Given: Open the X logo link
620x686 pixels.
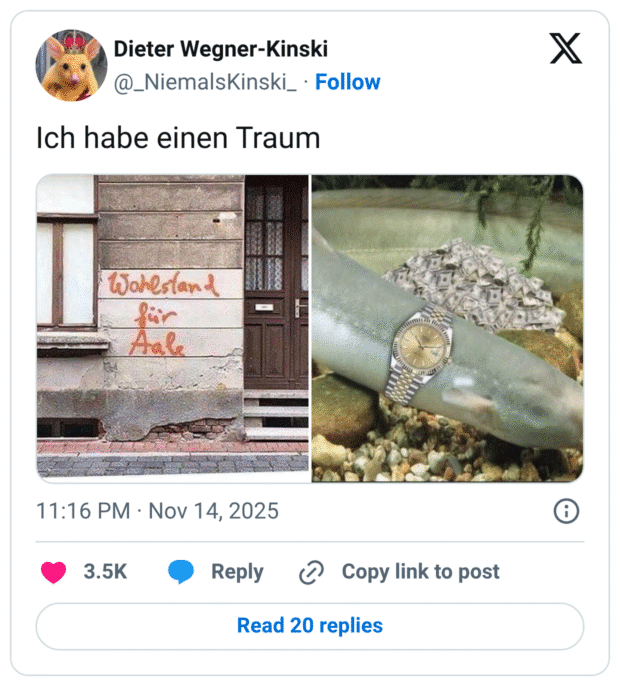Looking at the screenshot, I should (x=566, y=48).
